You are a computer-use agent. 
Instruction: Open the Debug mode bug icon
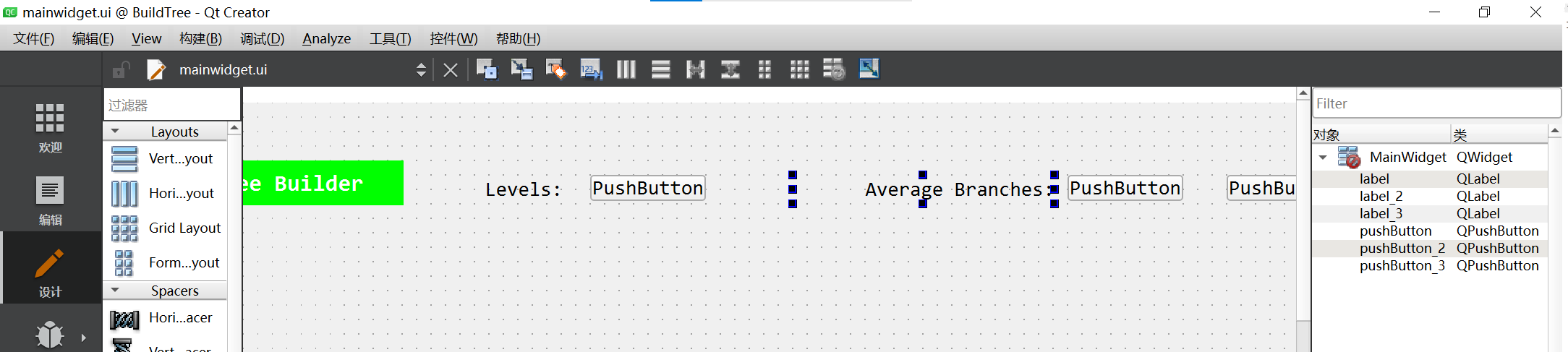click(x=50, y=335)
